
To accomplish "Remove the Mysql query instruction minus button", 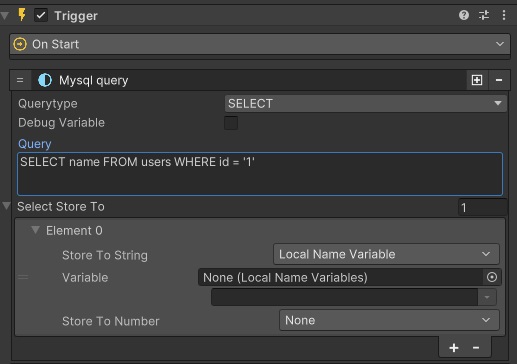I will (499, 80).
